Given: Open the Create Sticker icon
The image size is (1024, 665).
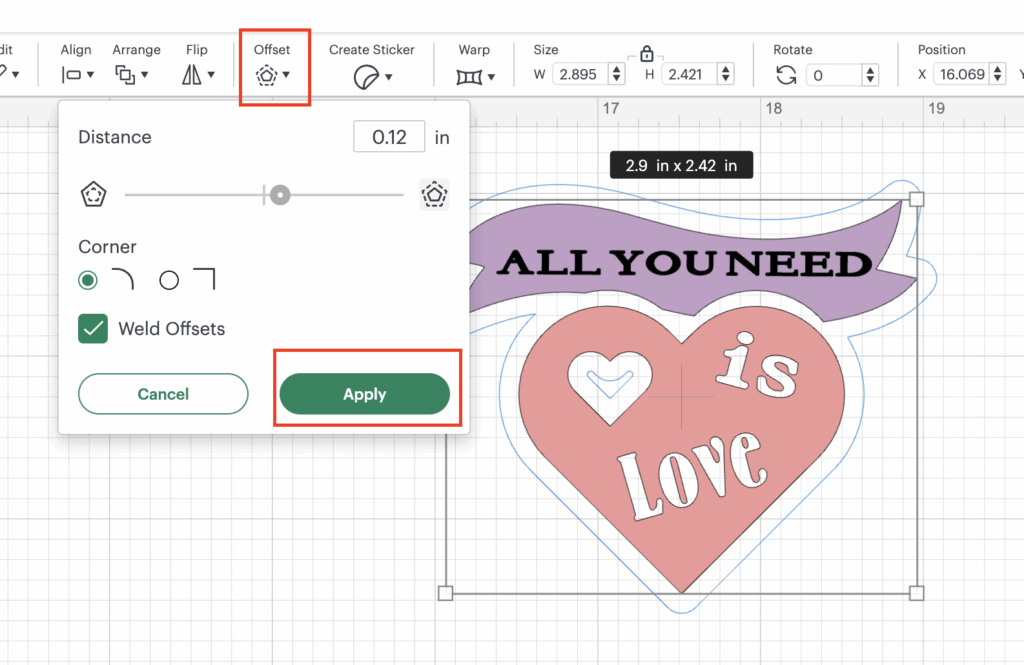Looking at the screenshot, I should tap(365, 76).
